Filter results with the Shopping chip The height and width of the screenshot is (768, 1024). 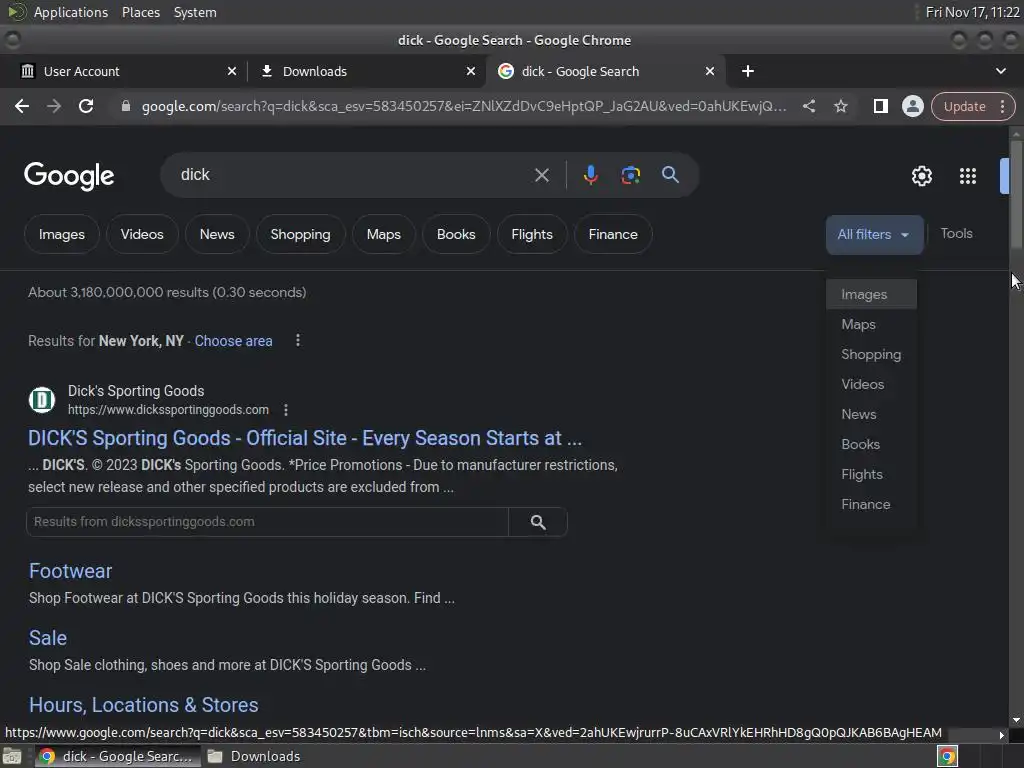[x=300, y=234]
